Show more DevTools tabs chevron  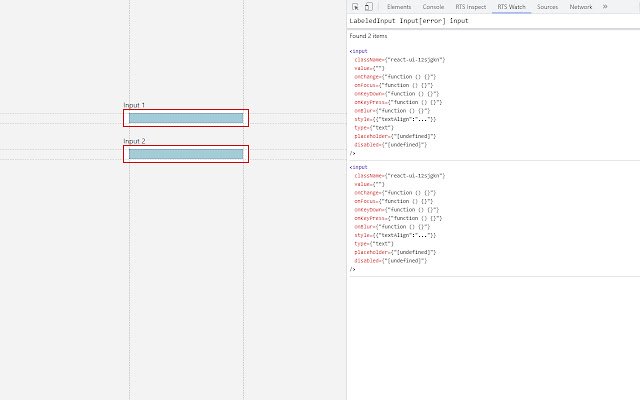[x=605, y=7]
